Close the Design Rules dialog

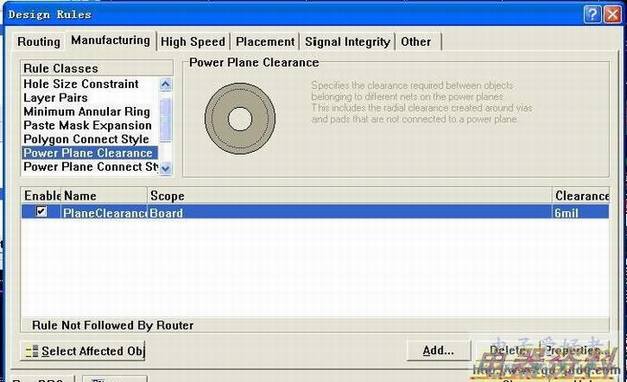point(612,15)
